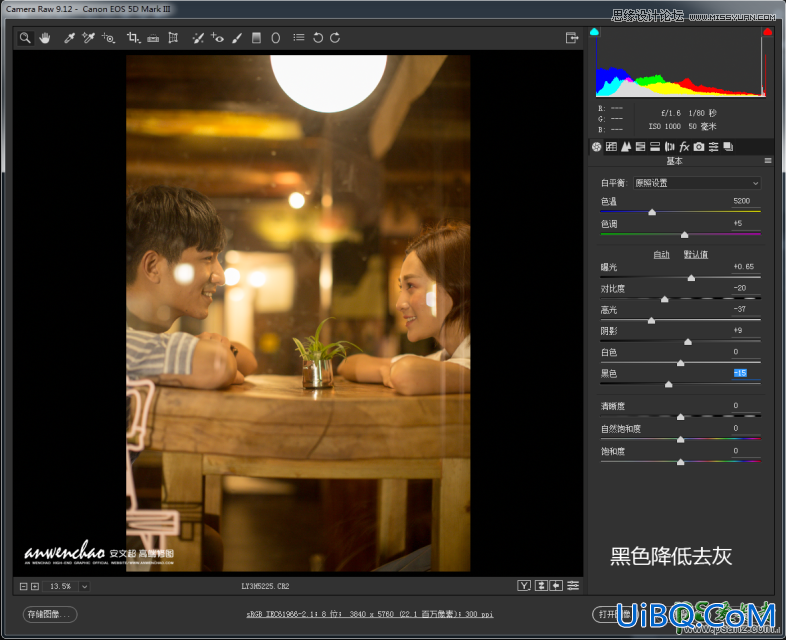Swap before and after settings icon
This screenshot has width=786, height=640.
[x=541, y=586]
